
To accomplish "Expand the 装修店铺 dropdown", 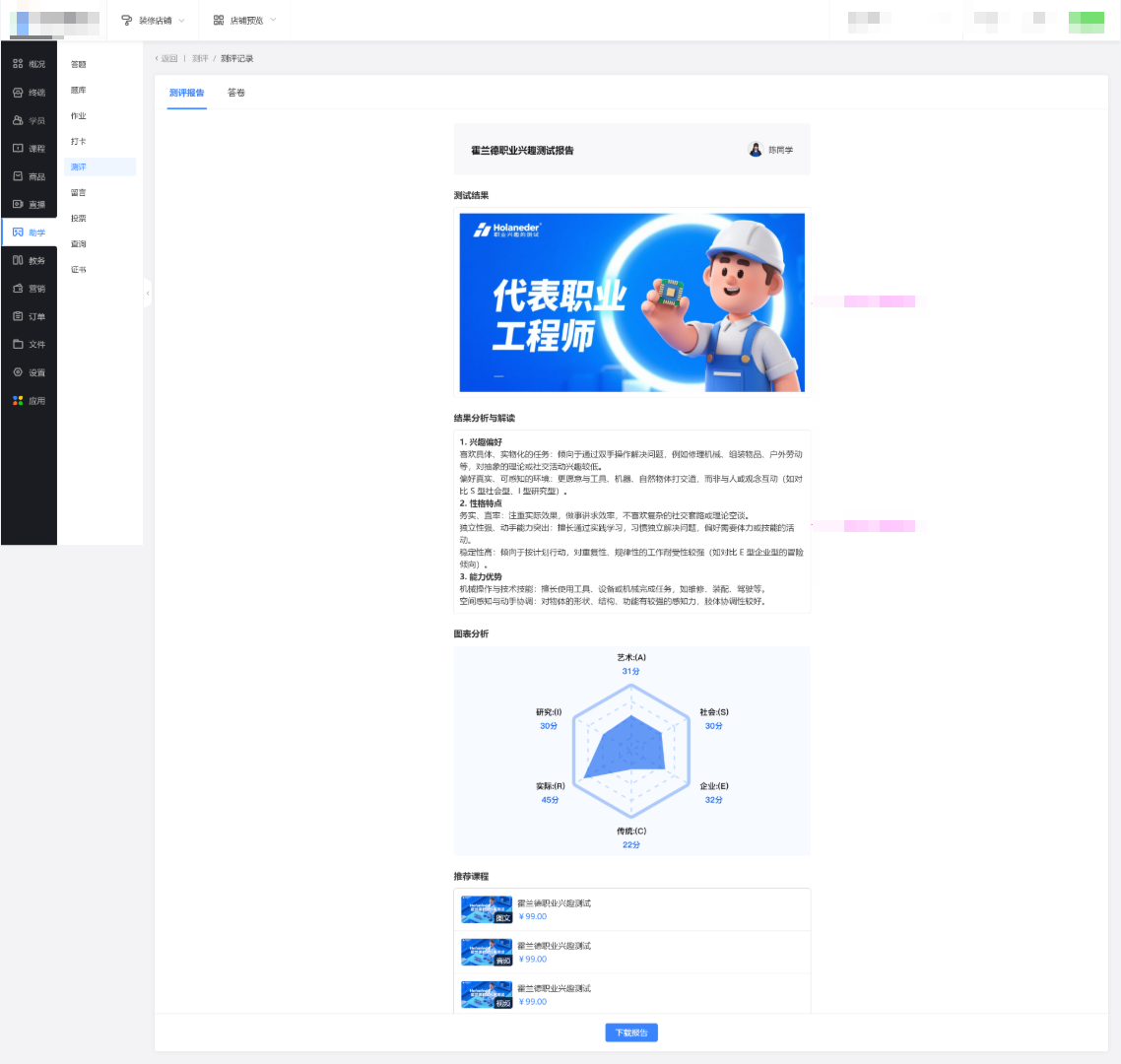I will 153,20.
